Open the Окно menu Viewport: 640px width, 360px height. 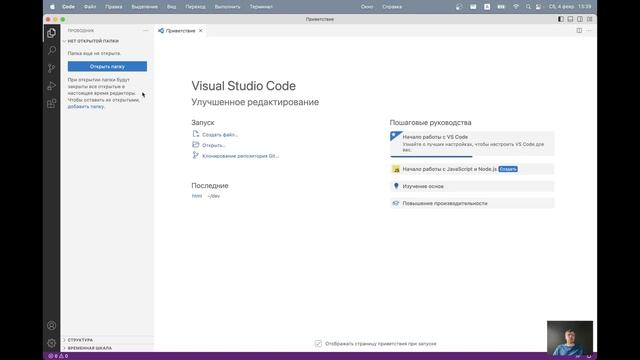367,7
